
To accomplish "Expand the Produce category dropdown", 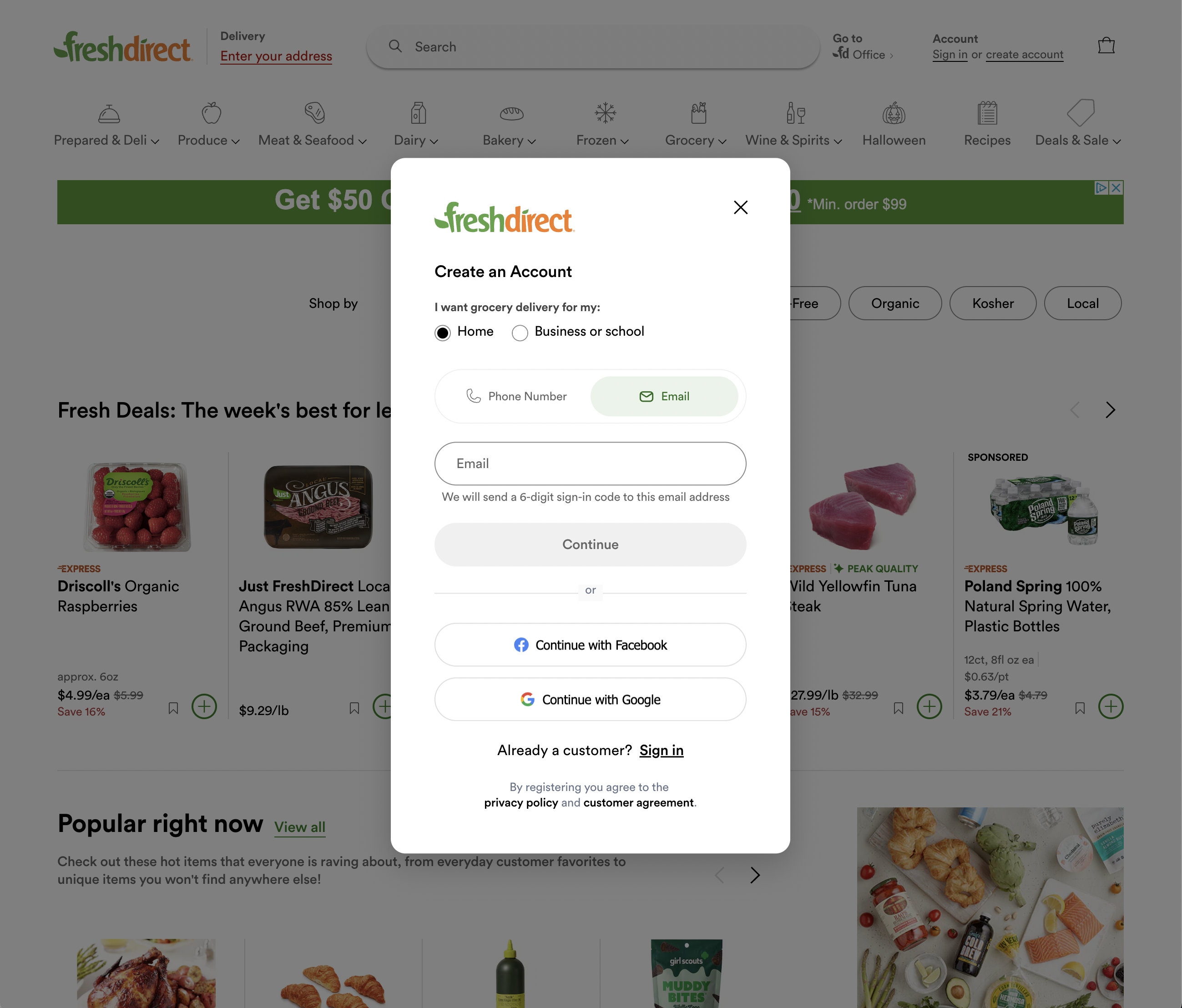I will pyautogui.click(x=208, y=141).
